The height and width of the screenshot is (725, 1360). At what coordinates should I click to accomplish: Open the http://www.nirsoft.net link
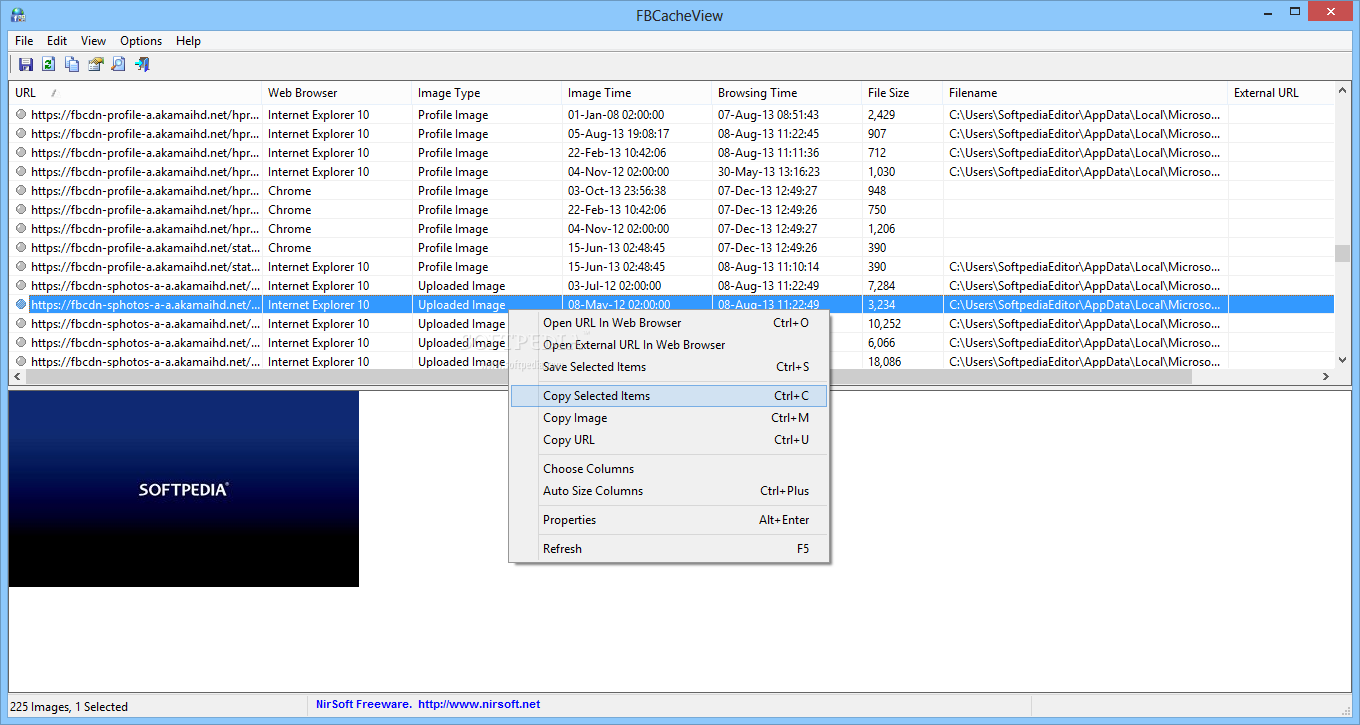pyautogui.click(x=479, y=704)
